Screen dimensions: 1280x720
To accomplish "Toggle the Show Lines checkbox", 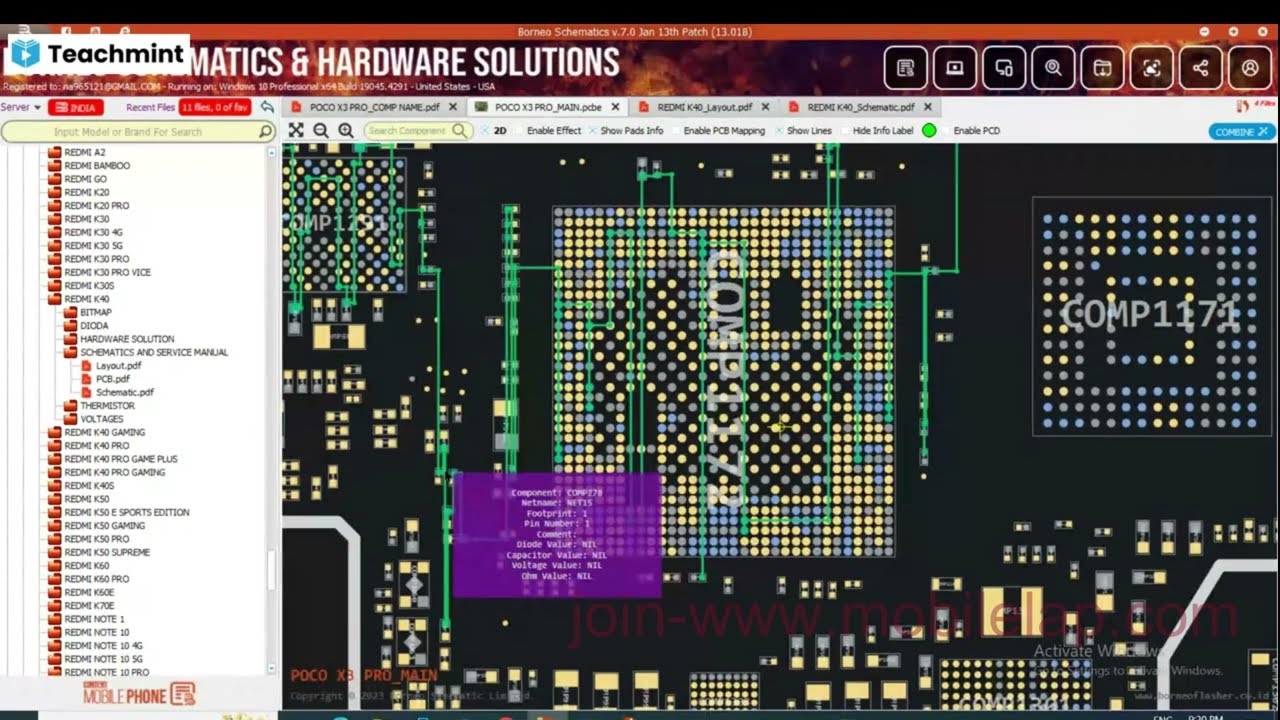I will 779,131.
